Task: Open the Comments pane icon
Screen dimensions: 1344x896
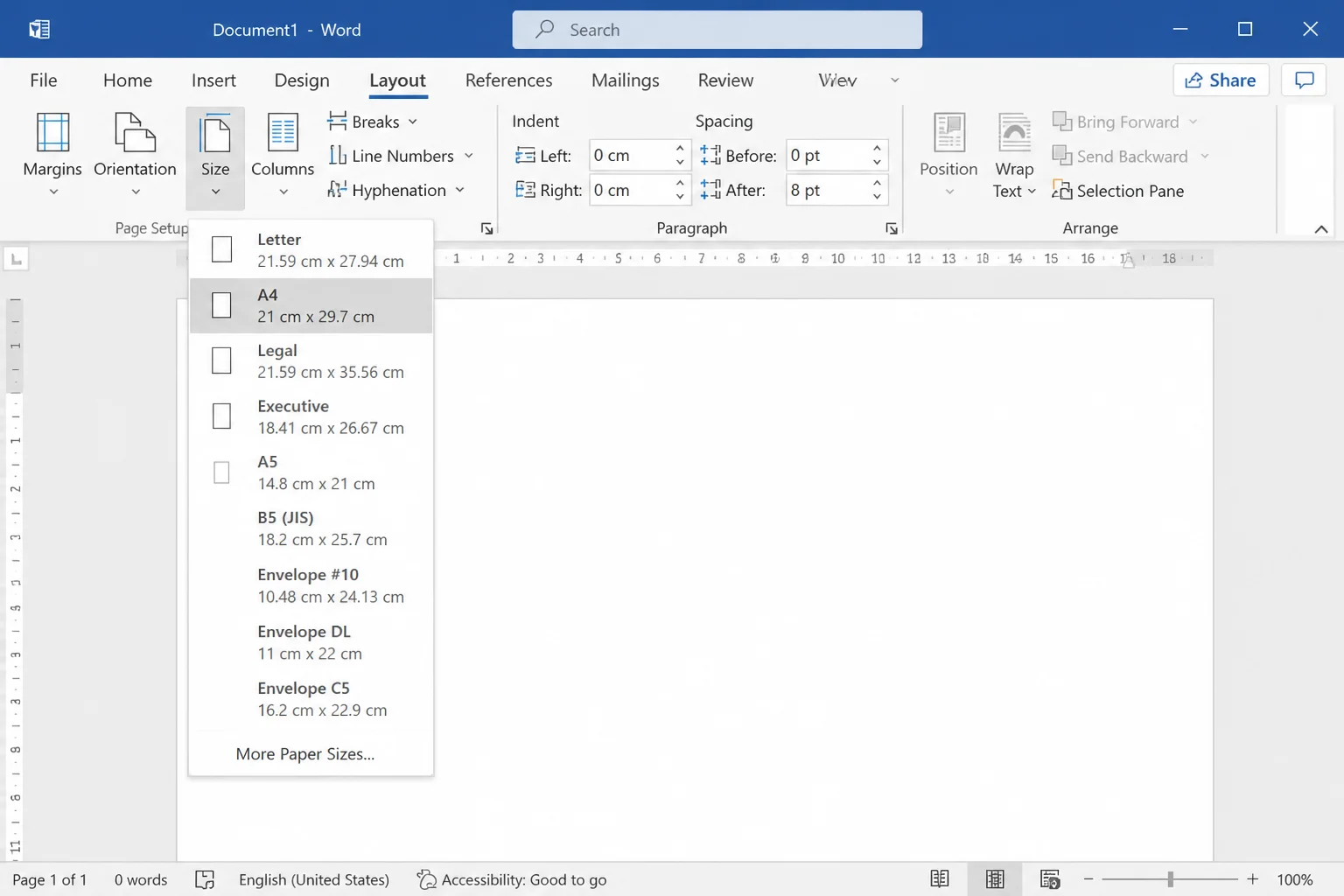Action: click(x=1304, y=80)
